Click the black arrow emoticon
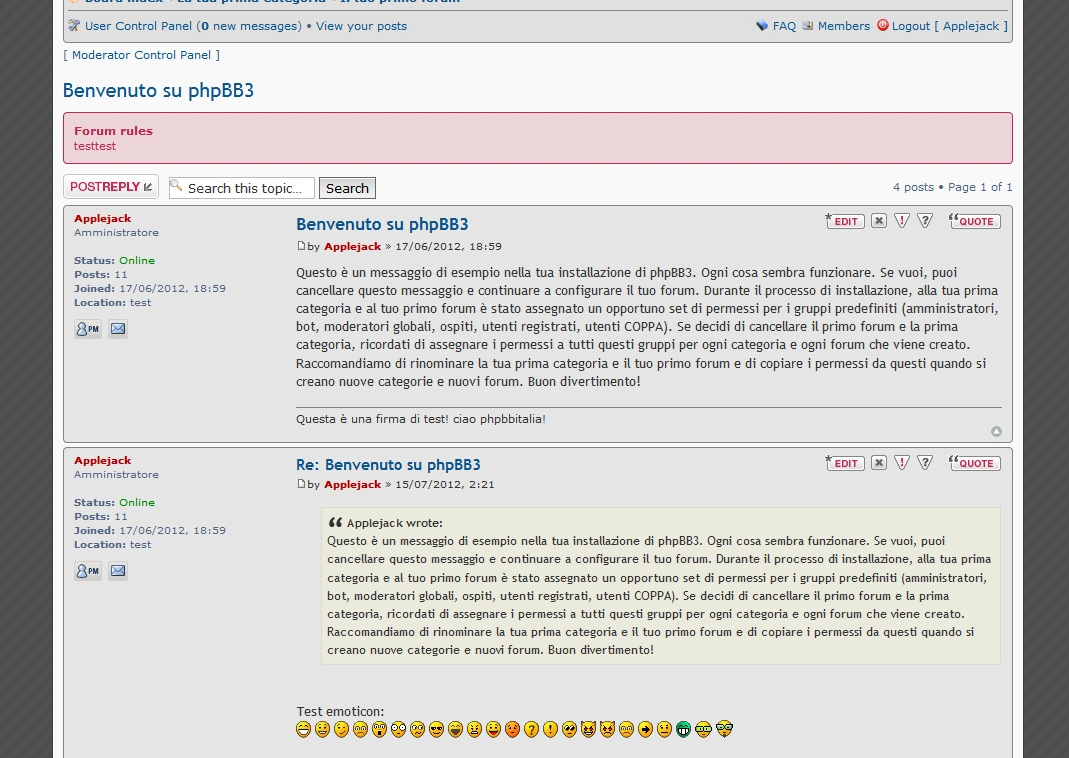This screenshot has width=1069, height=758. pos(645,729)
